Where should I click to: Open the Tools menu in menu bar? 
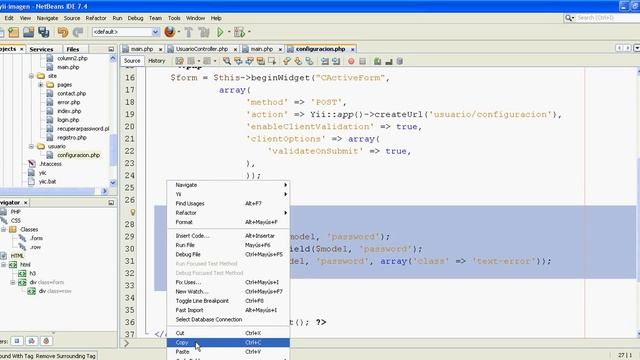click(174, 18)
